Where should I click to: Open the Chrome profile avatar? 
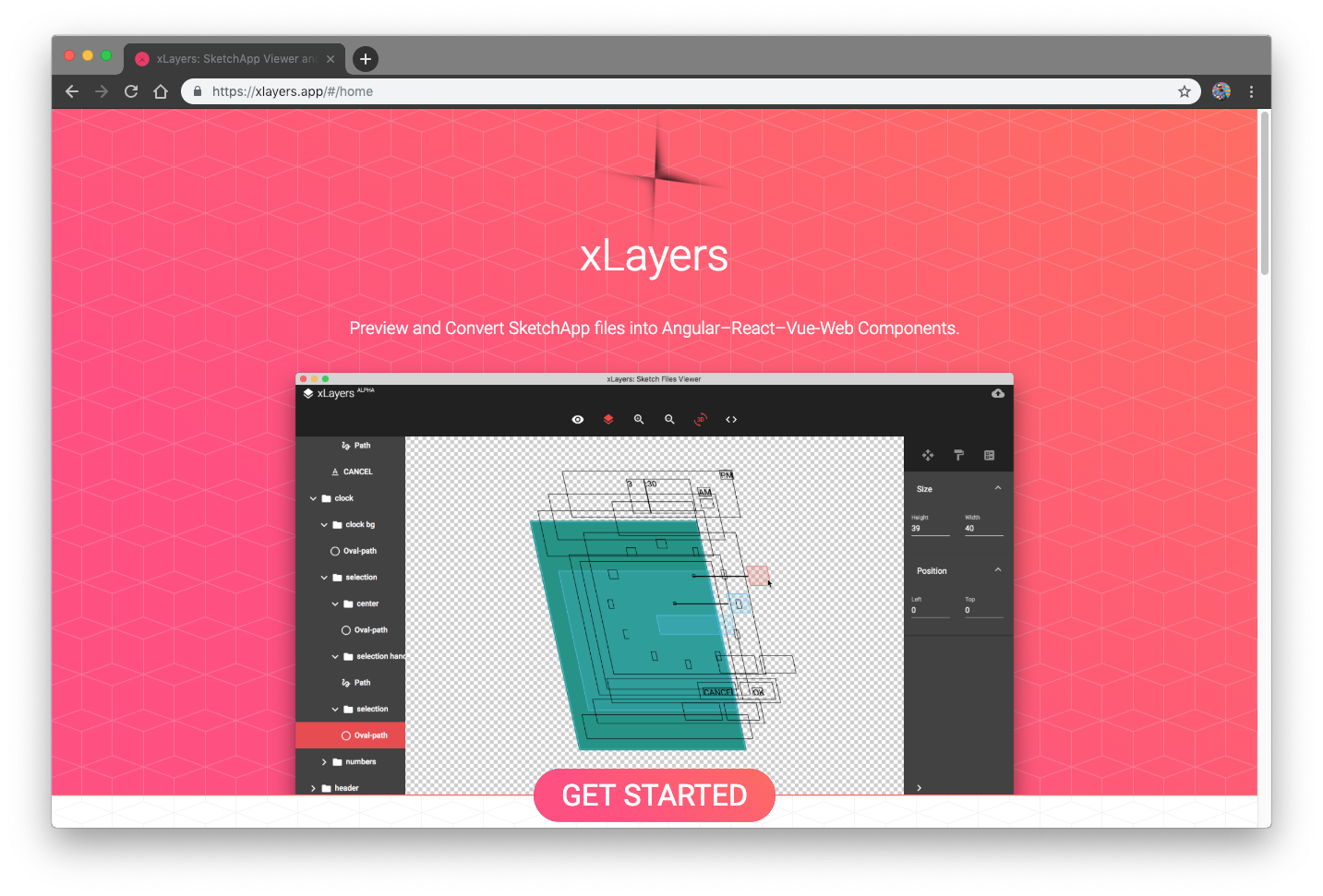point(1221,91)
